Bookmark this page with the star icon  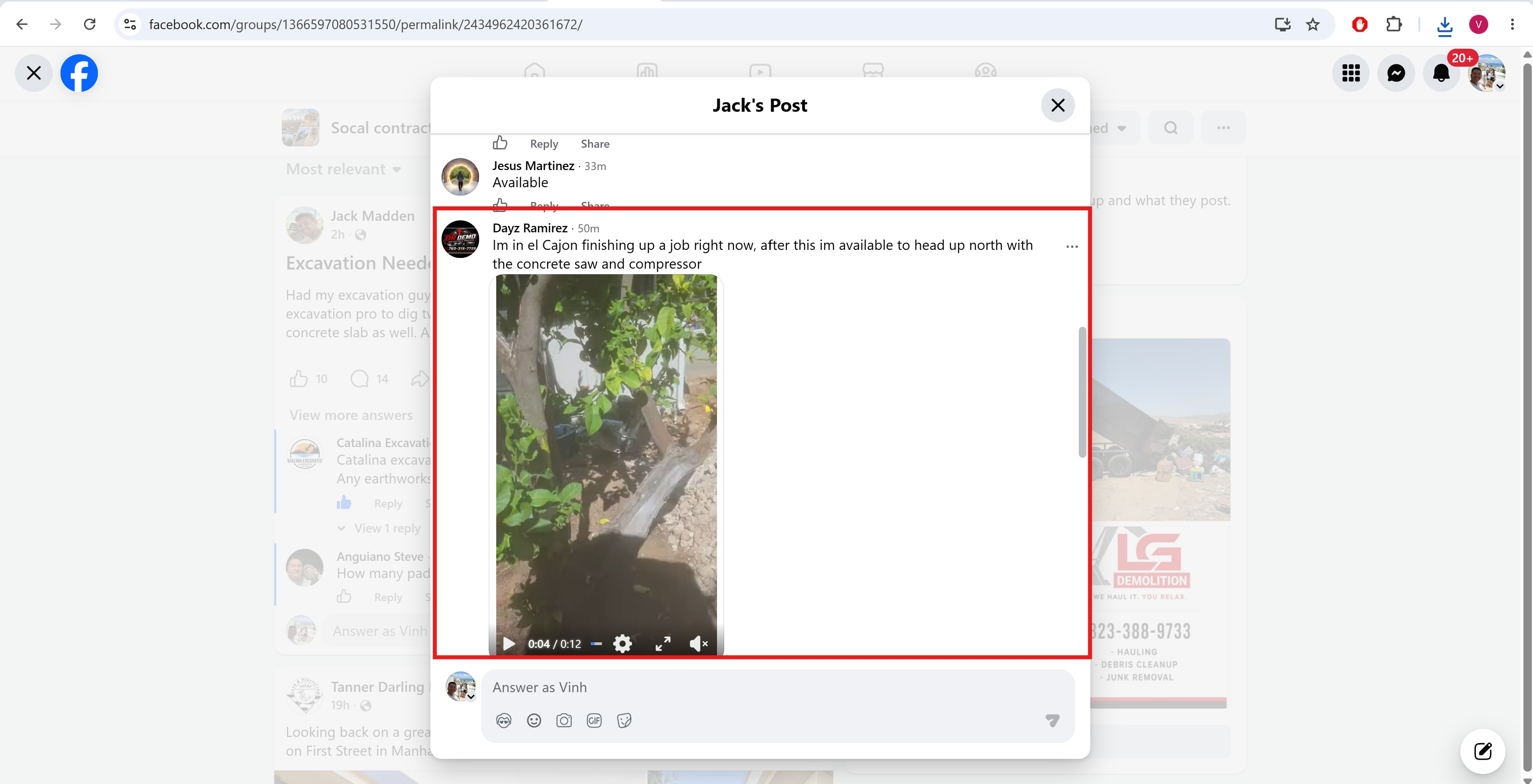[1313, 24]
